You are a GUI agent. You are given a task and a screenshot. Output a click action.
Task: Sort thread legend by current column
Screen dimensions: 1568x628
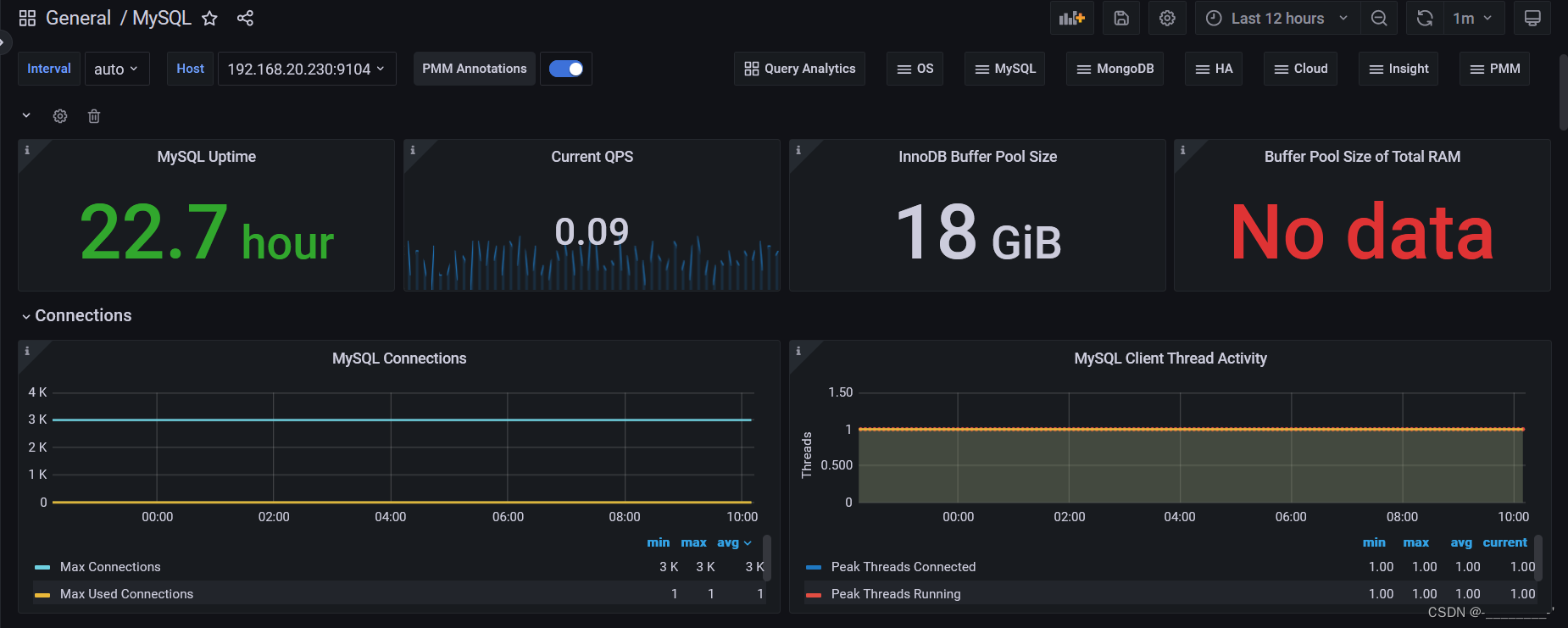[x=1505, y=542]
